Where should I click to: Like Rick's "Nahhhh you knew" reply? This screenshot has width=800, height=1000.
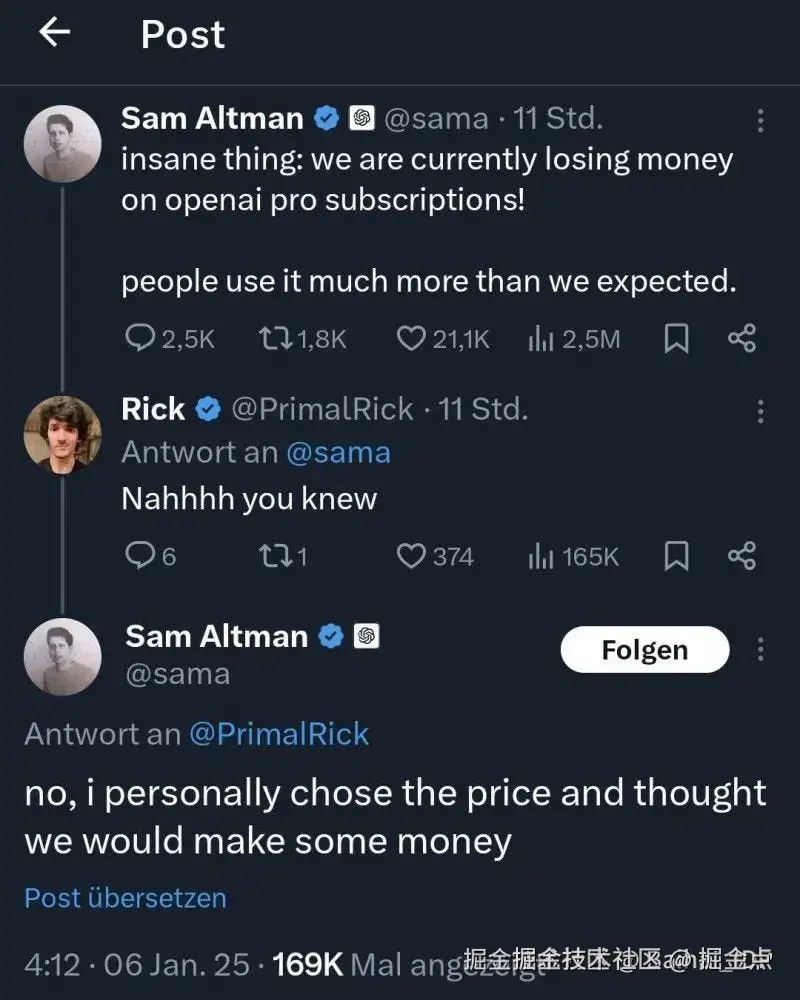[x=411, y=556]
